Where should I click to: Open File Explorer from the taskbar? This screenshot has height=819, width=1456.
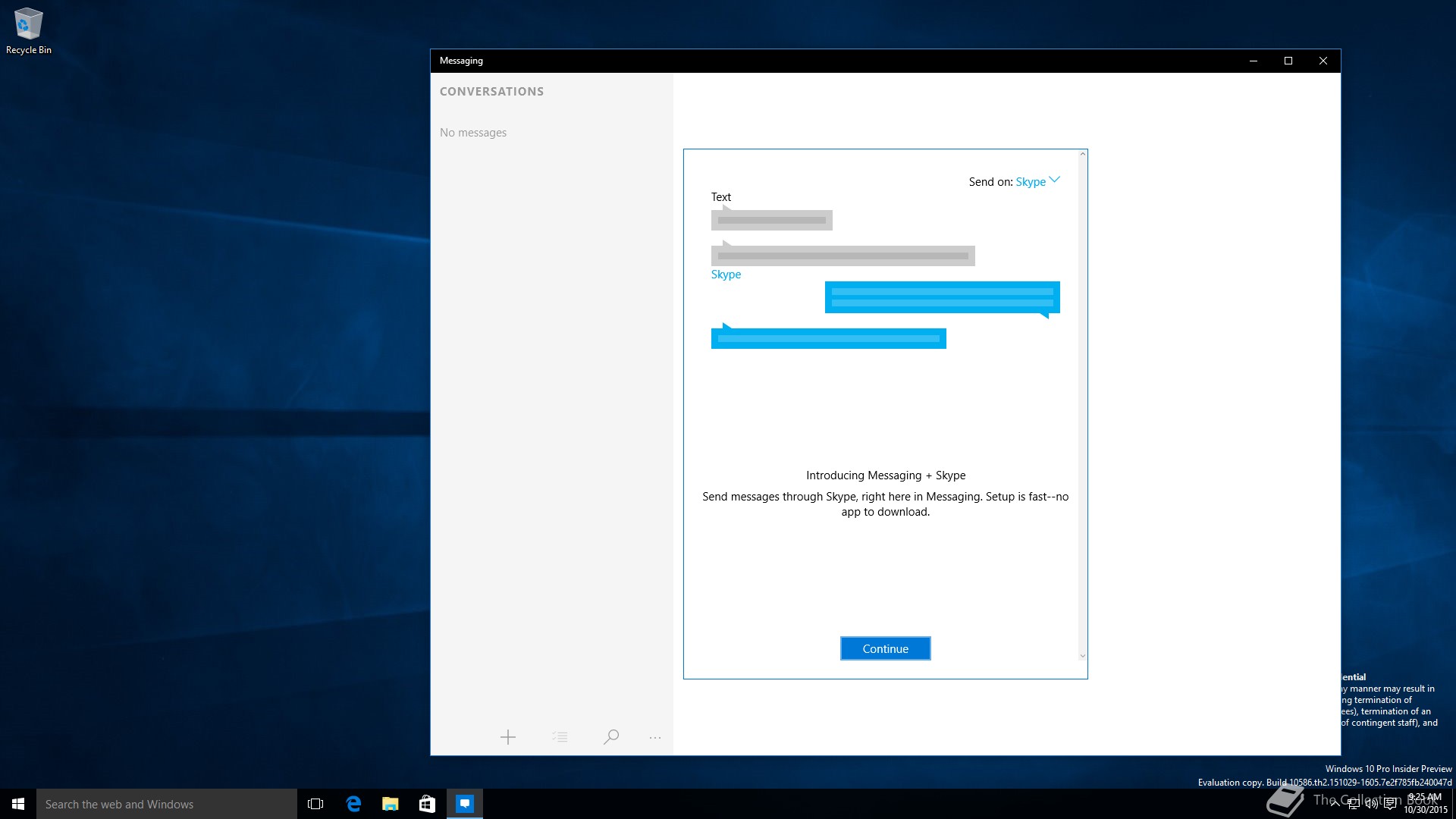click(x=391, y=804)
